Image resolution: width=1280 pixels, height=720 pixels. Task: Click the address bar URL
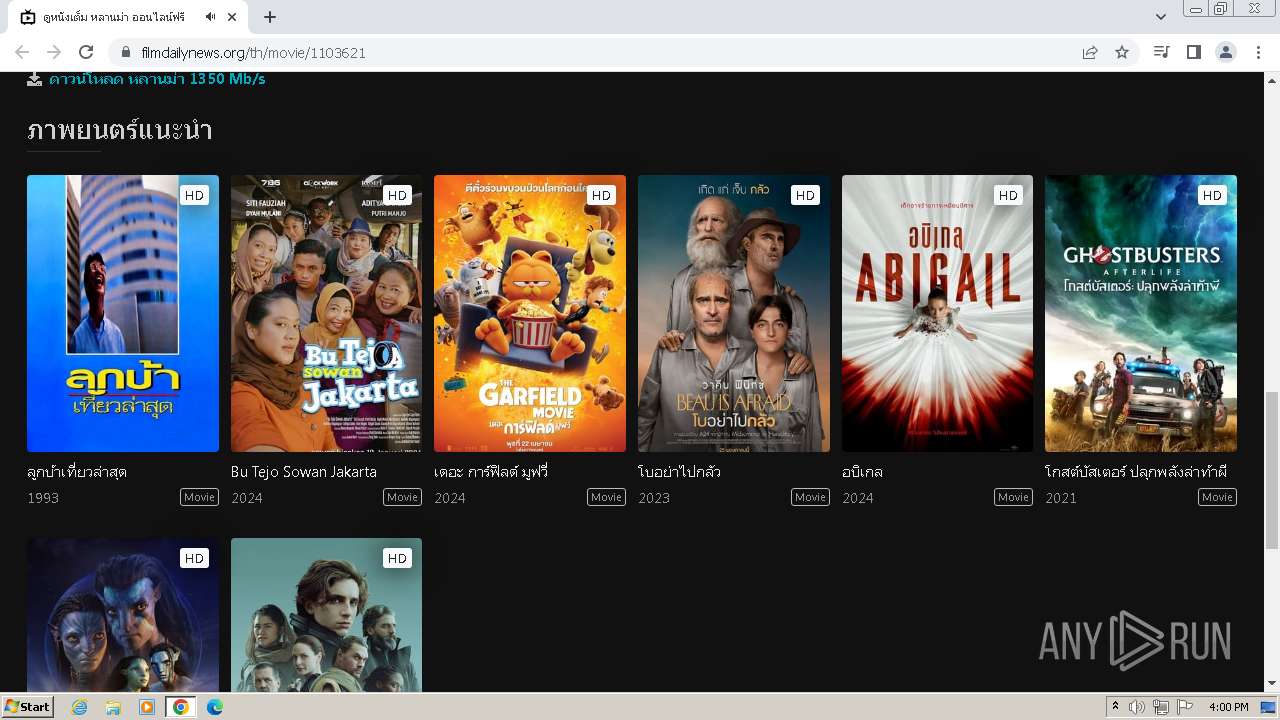pyautogui.click(x=253, y=52)
